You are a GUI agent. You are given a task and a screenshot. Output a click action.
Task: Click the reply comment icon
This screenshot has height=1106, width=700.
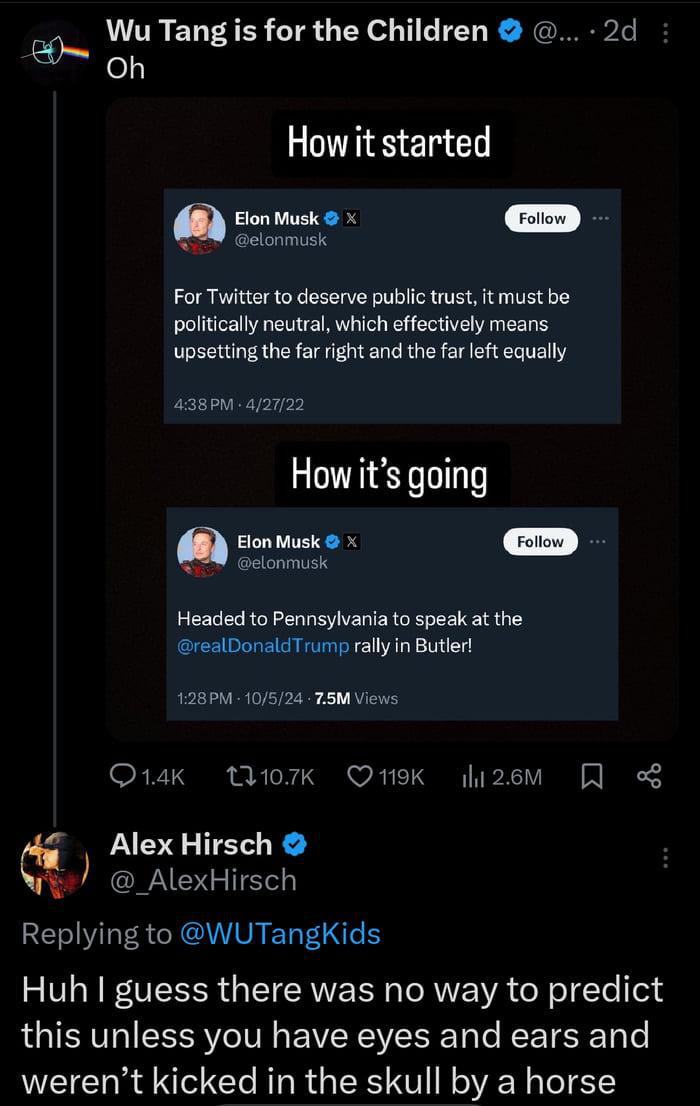tap(123, 777)
